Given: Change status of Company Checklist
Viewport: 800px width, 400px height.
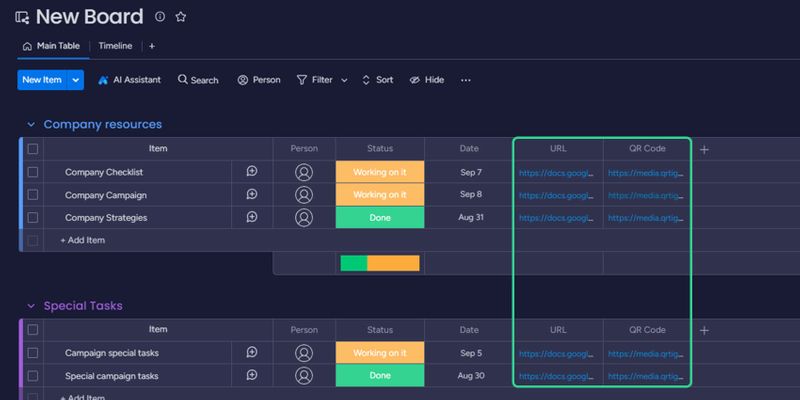Looking at the screenshot, I should coord(380,172).
